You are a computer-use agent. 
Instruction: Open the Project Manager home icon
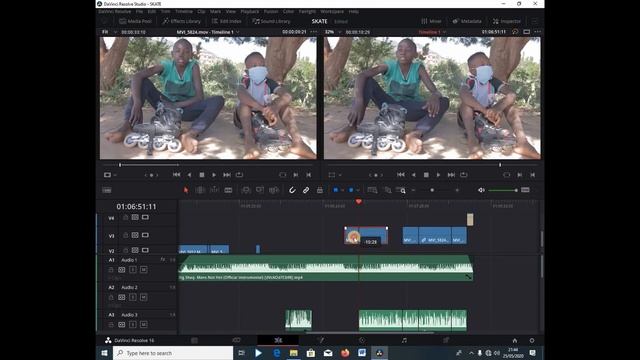[515, 340]
